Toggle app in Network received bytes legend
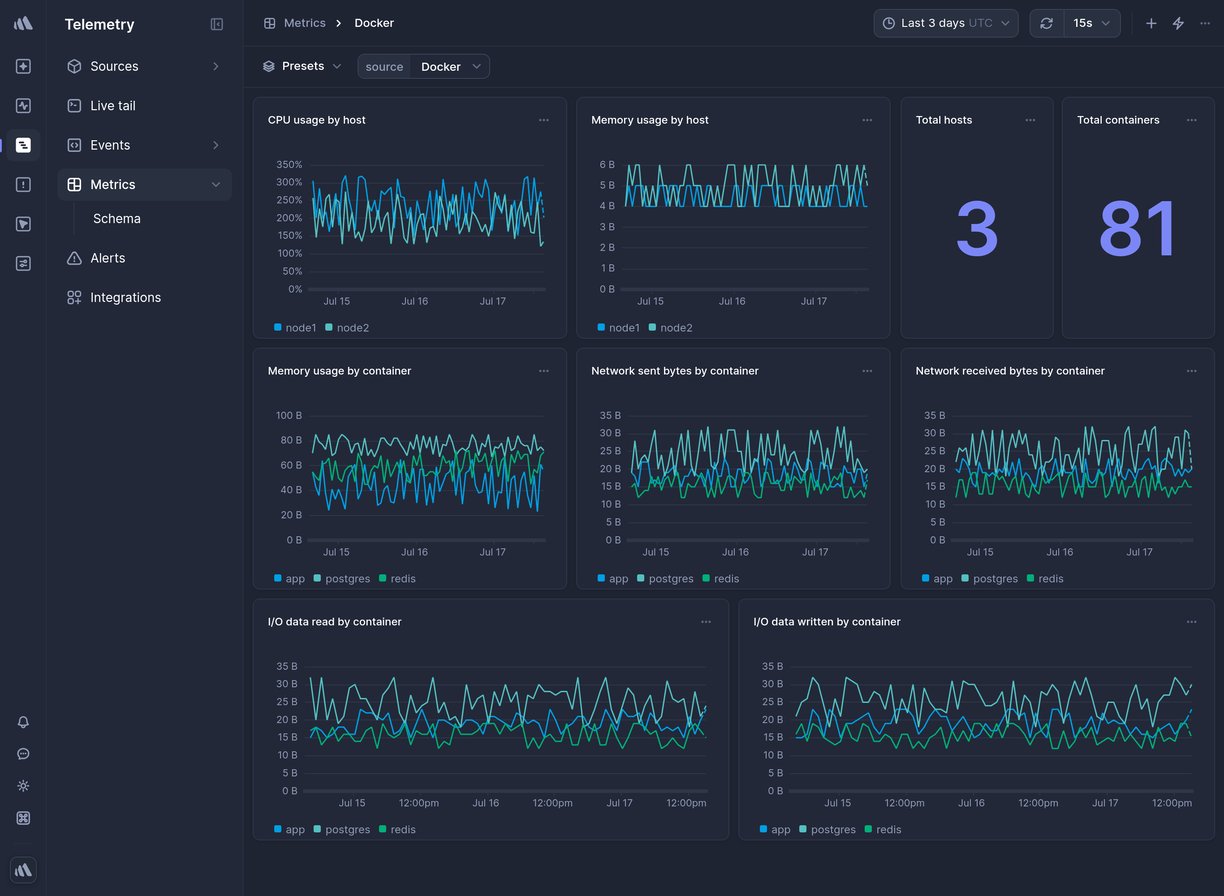 [x=938, y=579]
